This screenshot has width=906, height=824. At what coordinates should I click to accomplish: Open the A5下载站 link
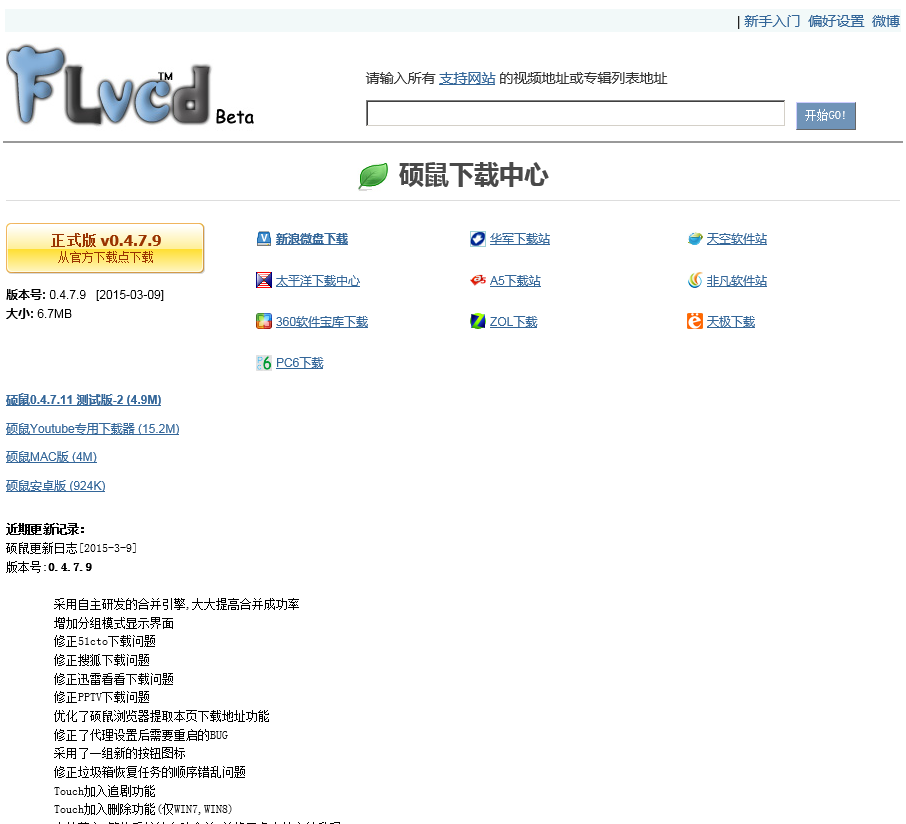coord(515,281)
